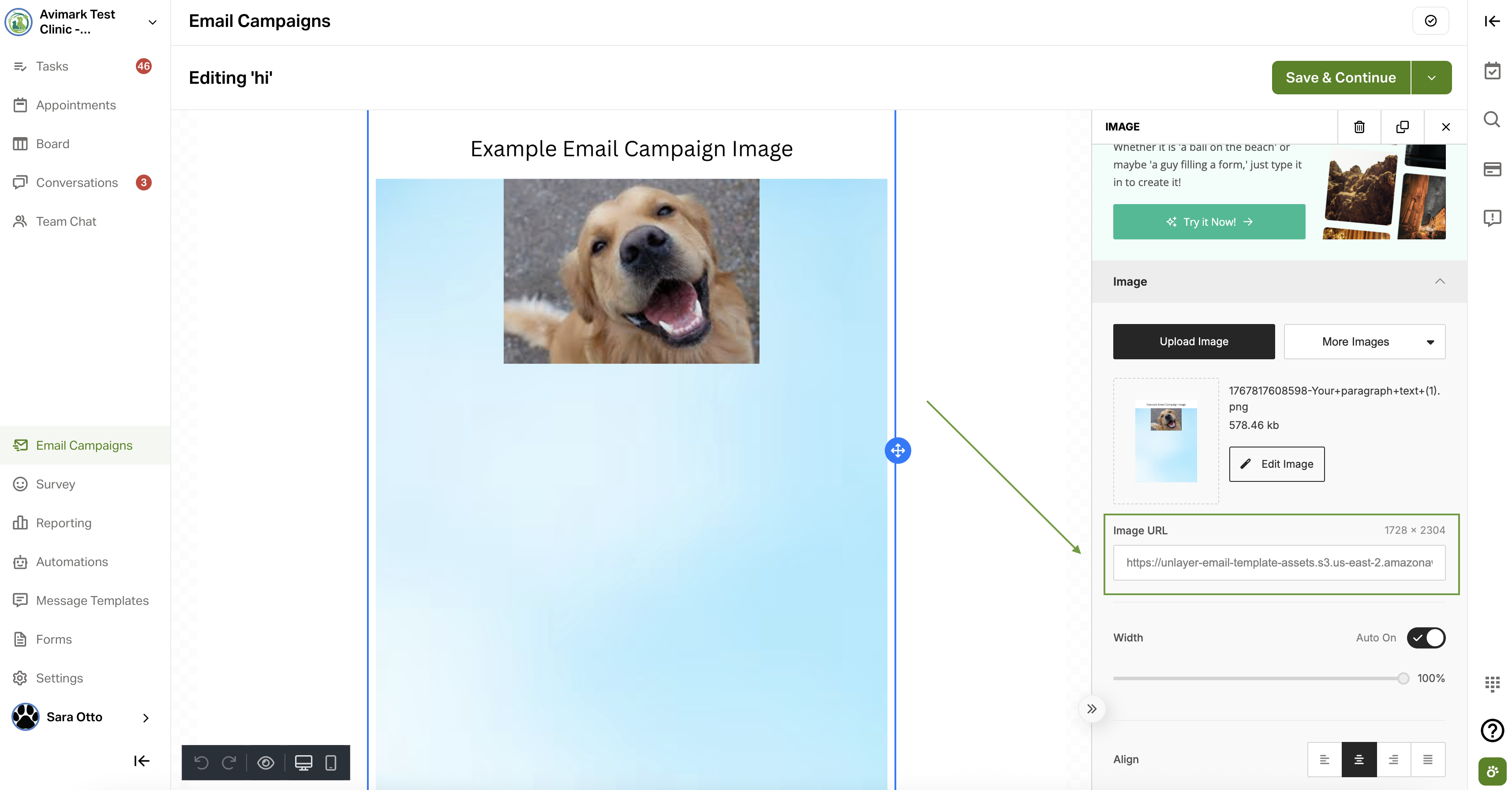The image size is (1512, 790).
Task: Click the width percentage slider handle
Action: click(1403, 678)
